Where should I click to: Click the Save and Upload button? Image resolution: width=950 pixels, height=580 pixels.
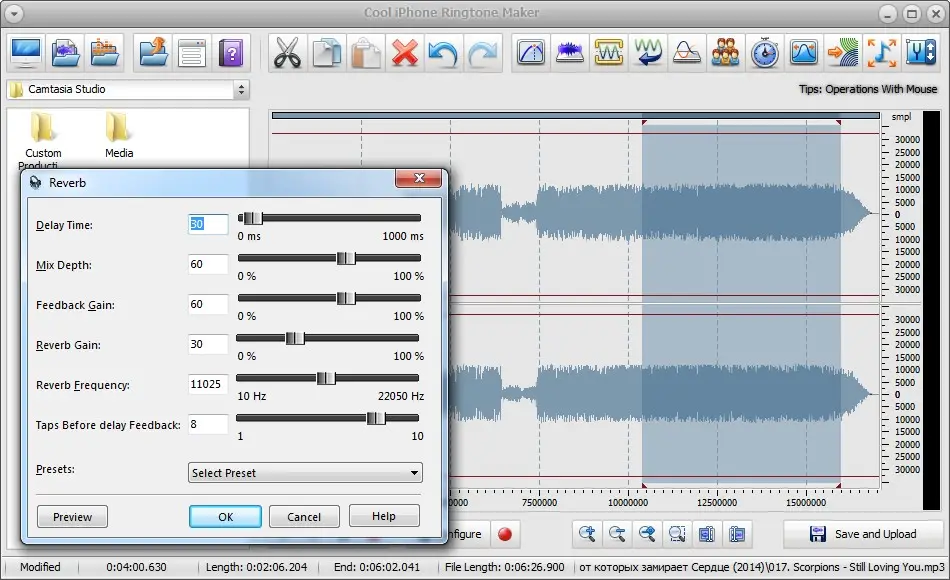coord(863,534)
